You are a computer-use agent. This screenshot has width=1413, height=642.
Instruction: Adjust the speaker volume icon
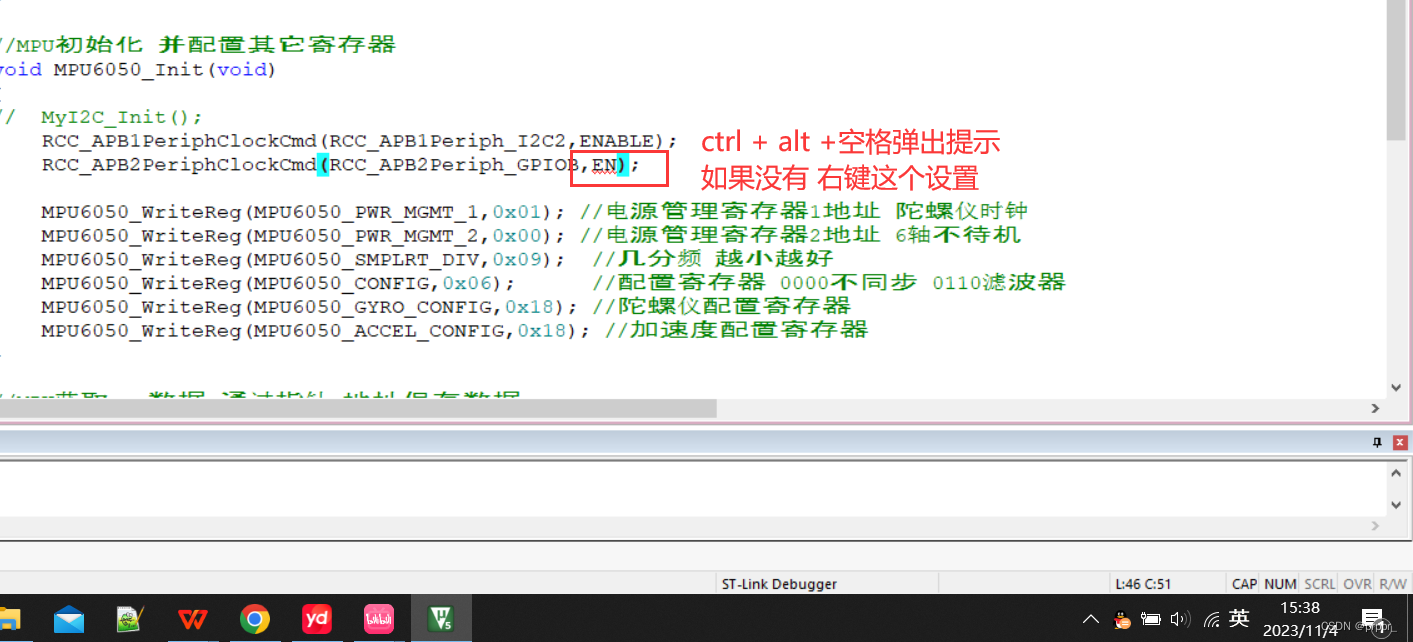(1180, 618)
